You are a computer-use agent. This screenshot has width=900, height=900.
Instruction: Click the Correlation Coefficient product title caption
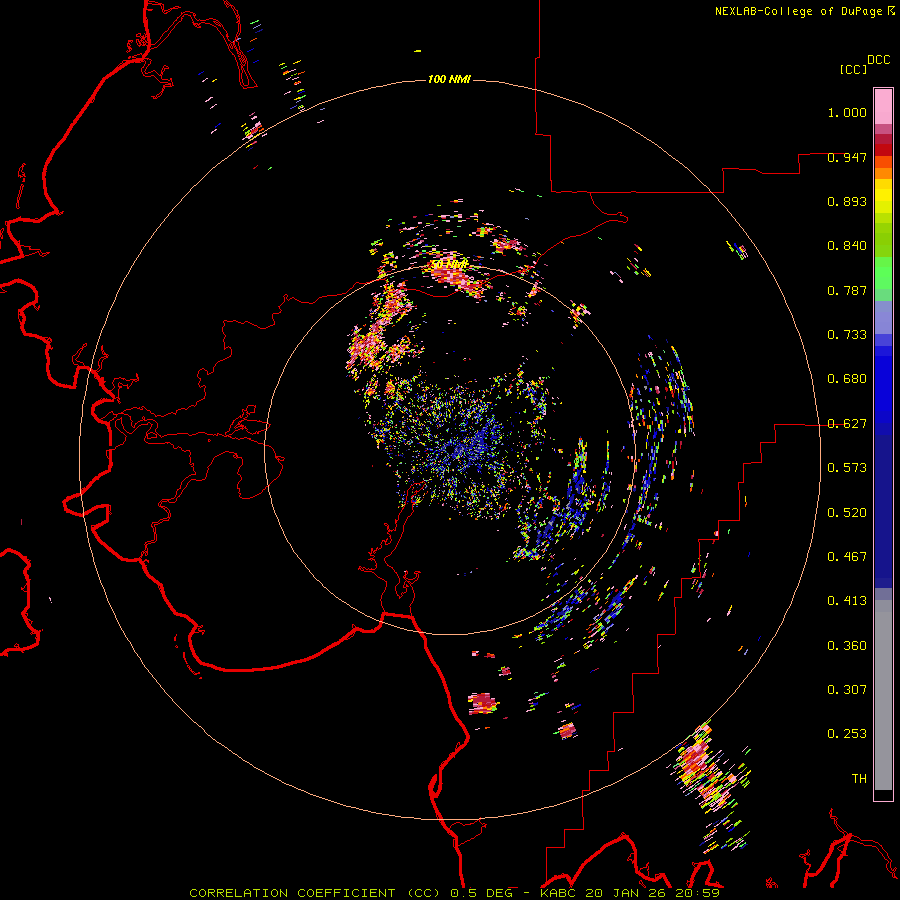pyautogui.click(x=454, y=893)
